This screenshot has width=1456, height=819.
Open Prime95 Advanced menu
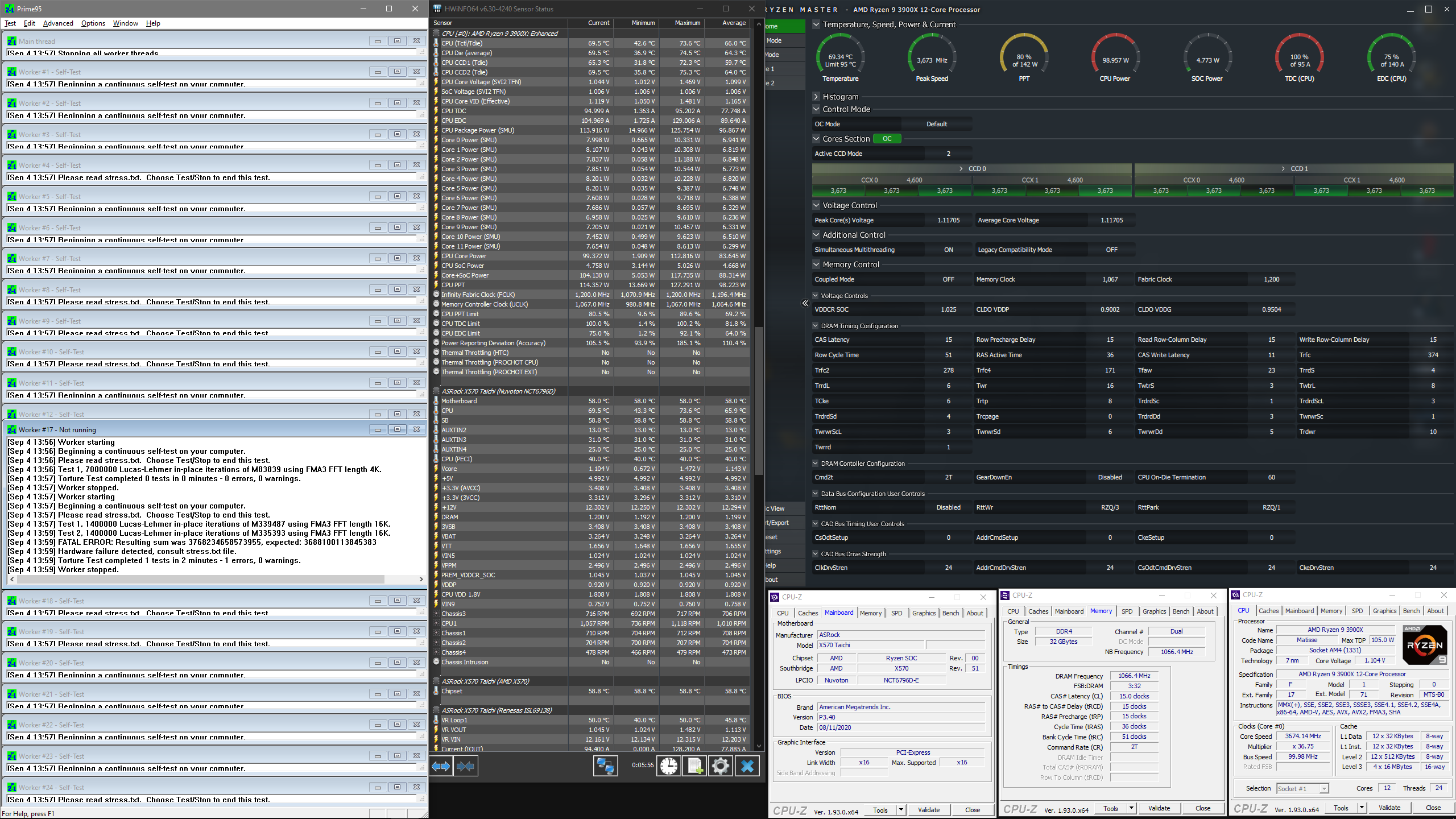tap(58, 23)
